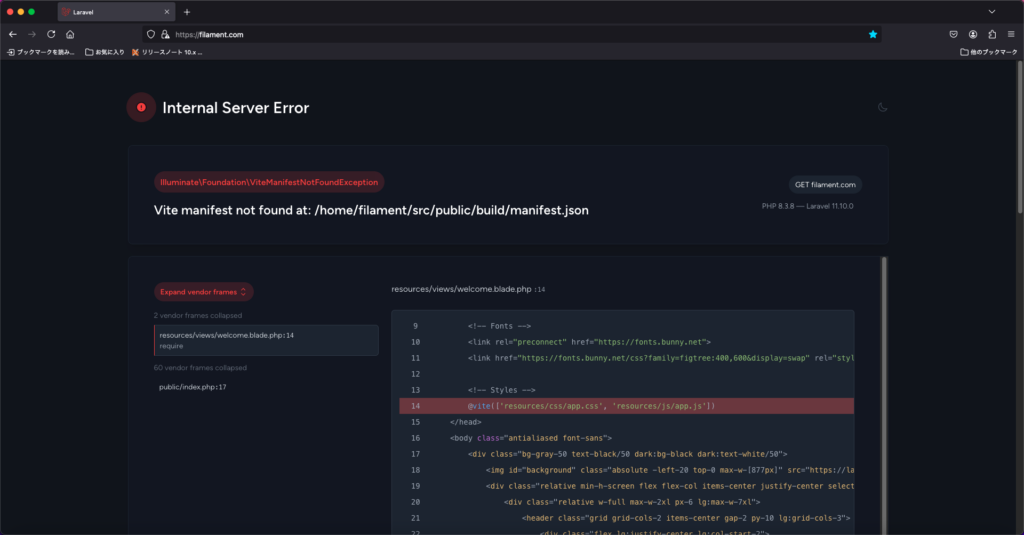
Task: Click the resources/views/welcome.blade.php file path heading
Action: 468,289
